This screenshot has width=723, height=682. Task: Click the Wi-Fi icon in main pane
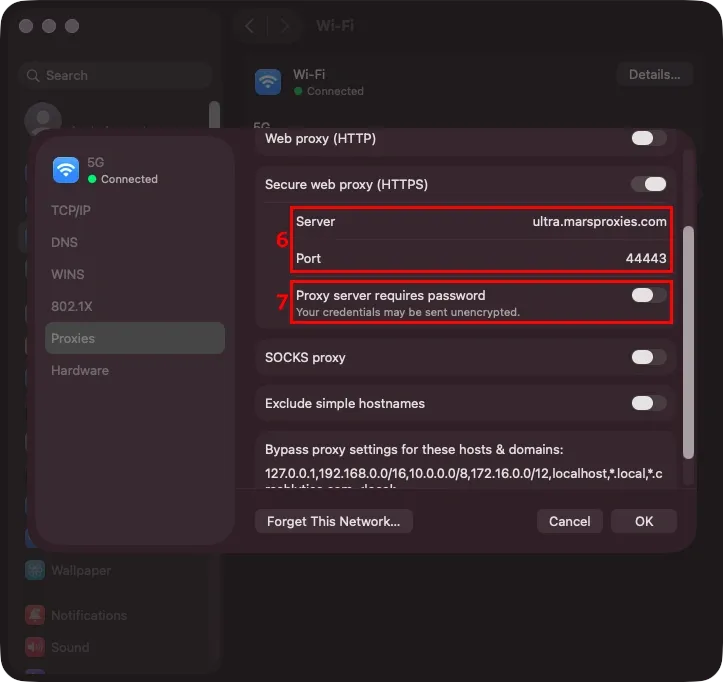[x=268, y=82]
